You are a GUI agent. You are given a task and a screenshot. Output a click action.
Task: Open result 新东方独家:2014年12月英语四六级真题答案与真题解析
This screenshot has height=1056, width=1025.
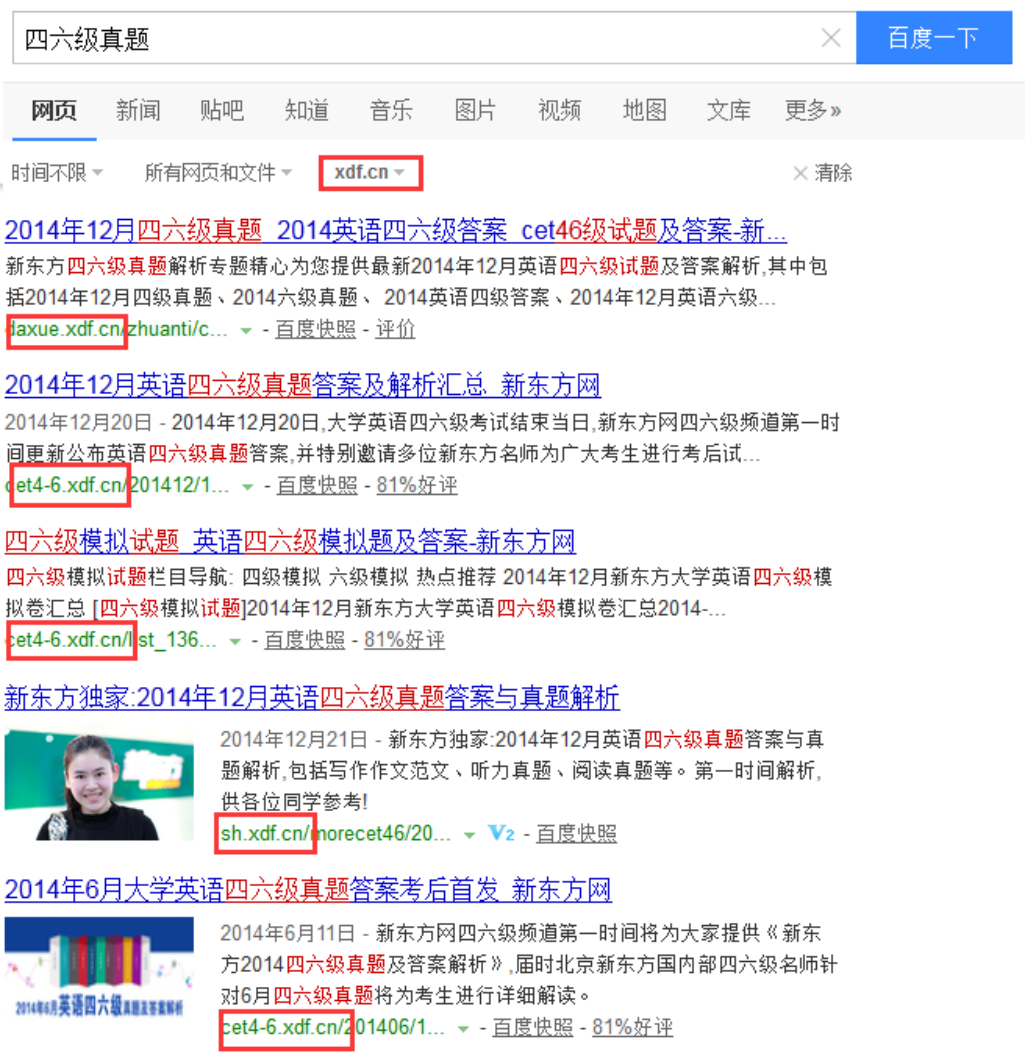312,697
